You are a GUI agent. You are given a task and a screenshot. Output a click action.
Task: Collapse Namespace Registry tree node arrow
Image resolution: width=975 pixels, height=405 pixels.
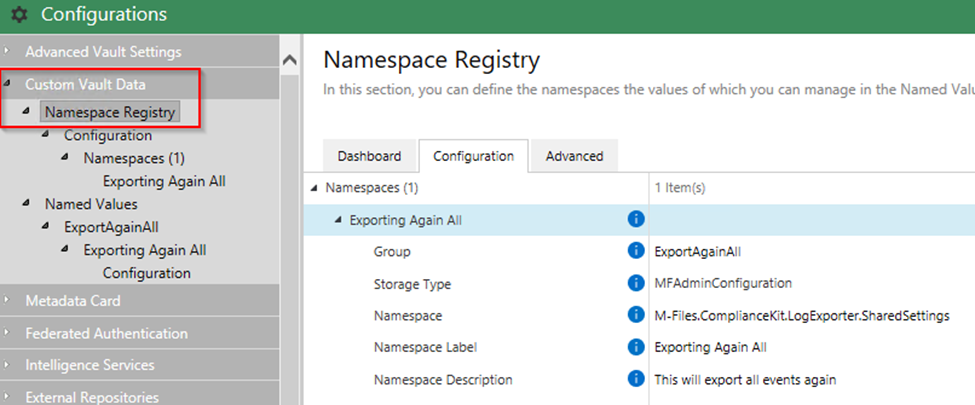(x=25, y=111)
